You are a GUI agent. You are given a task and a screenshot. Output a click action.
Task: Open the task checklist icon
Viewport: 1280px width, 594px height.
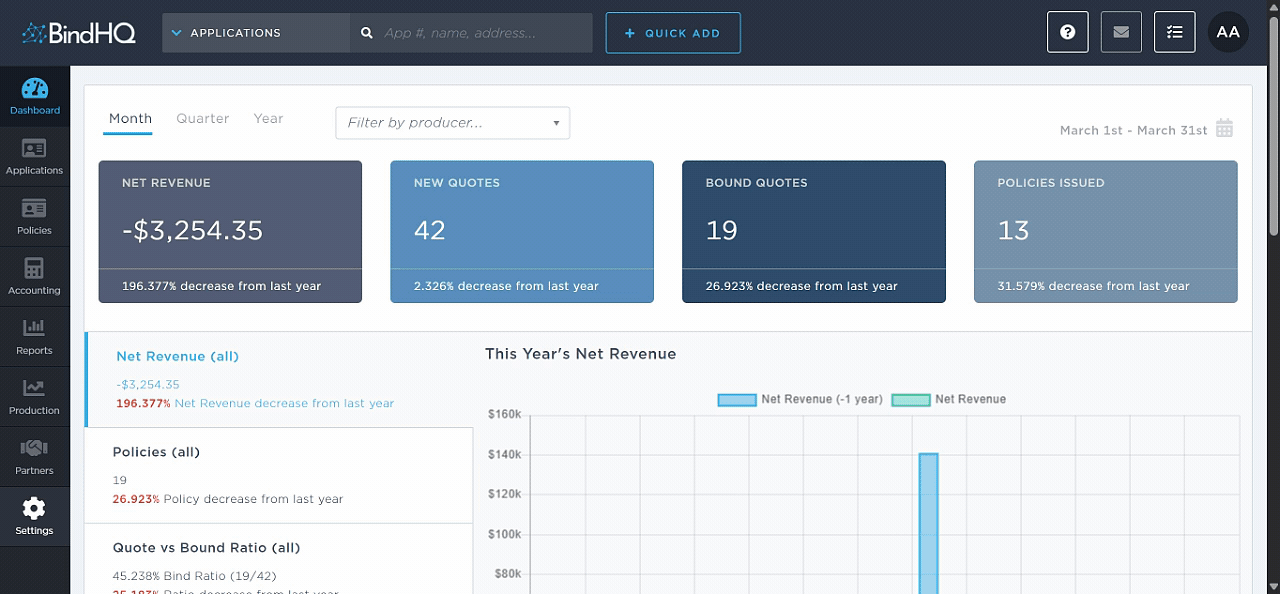pyautogui.click(x=1175, y=32)
